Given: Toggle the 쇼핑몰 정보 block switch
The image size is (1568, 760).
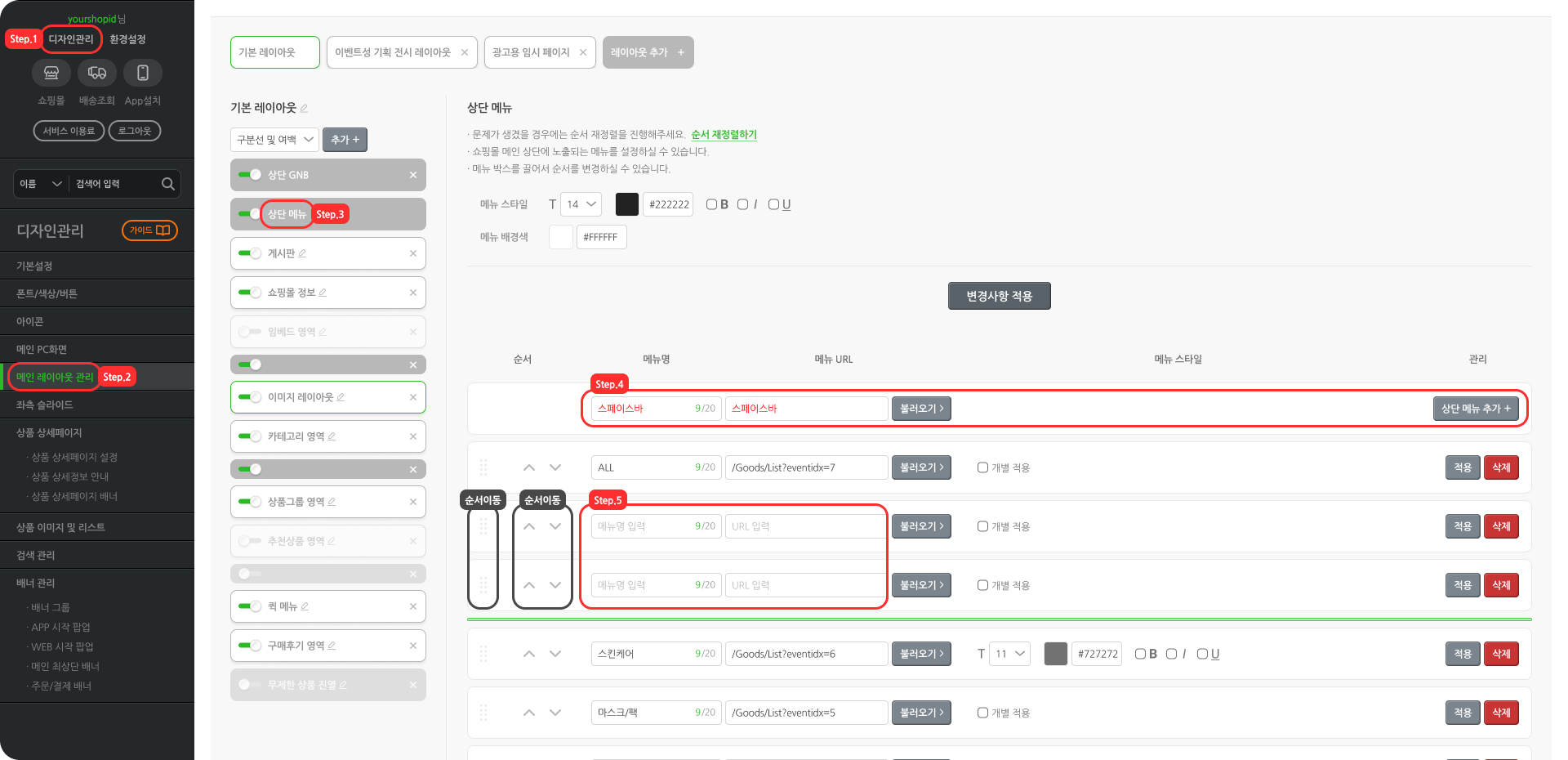Looking at the screenshot, I should [250, 293].
